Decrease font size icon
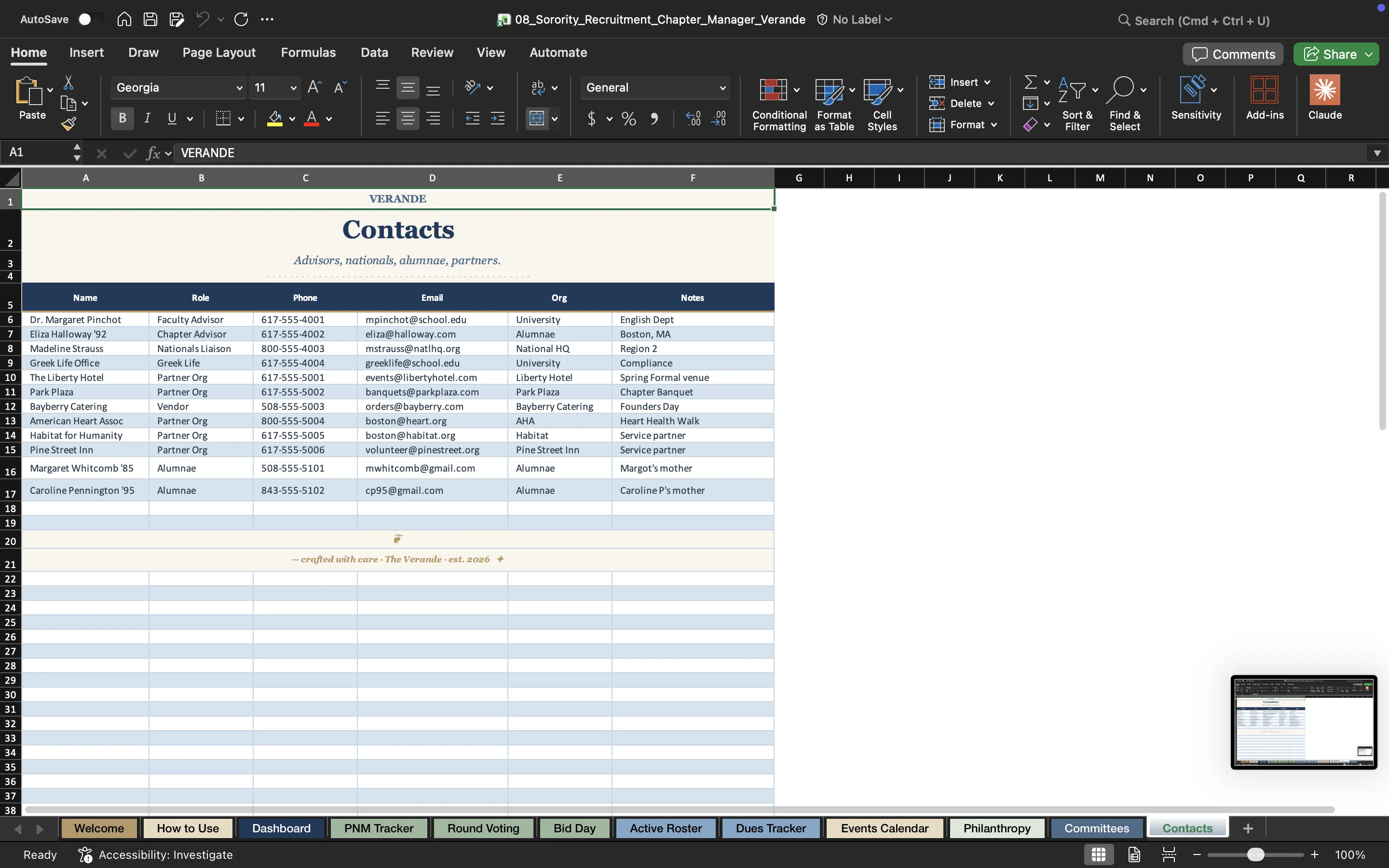Image resolution: width=1389 pixels, height=868 pixels. (340, 87)
